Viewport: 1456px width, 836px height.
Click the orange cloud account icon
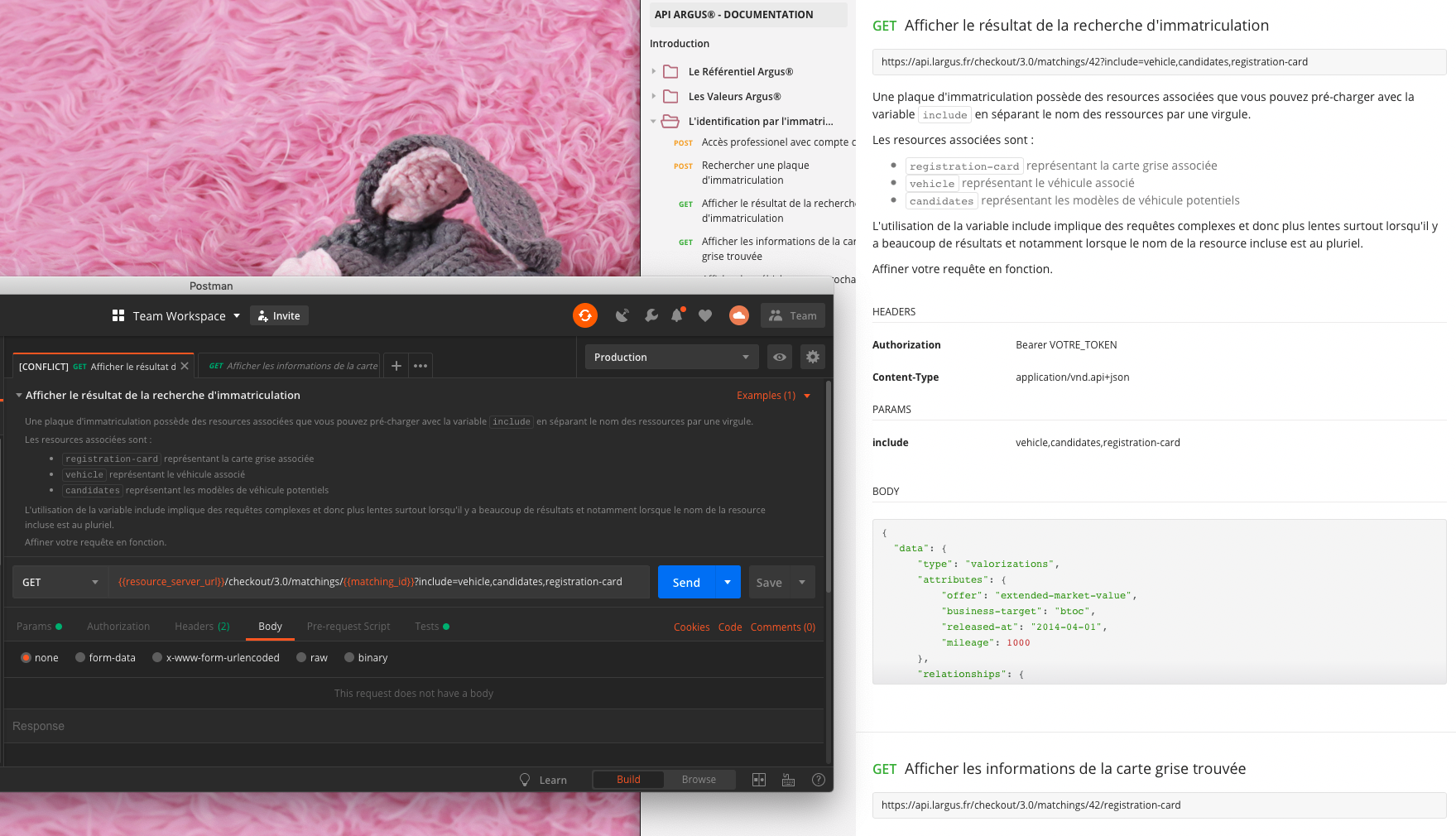[x=739, y=315]
